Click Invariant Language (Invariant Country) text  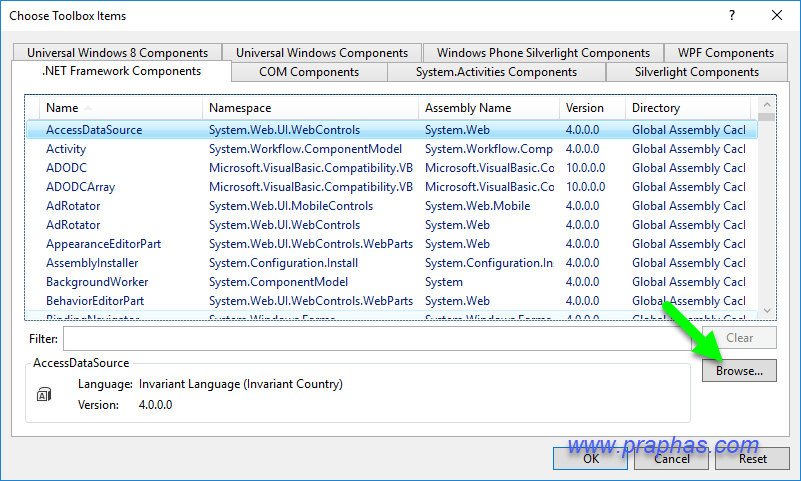point(241,384)
